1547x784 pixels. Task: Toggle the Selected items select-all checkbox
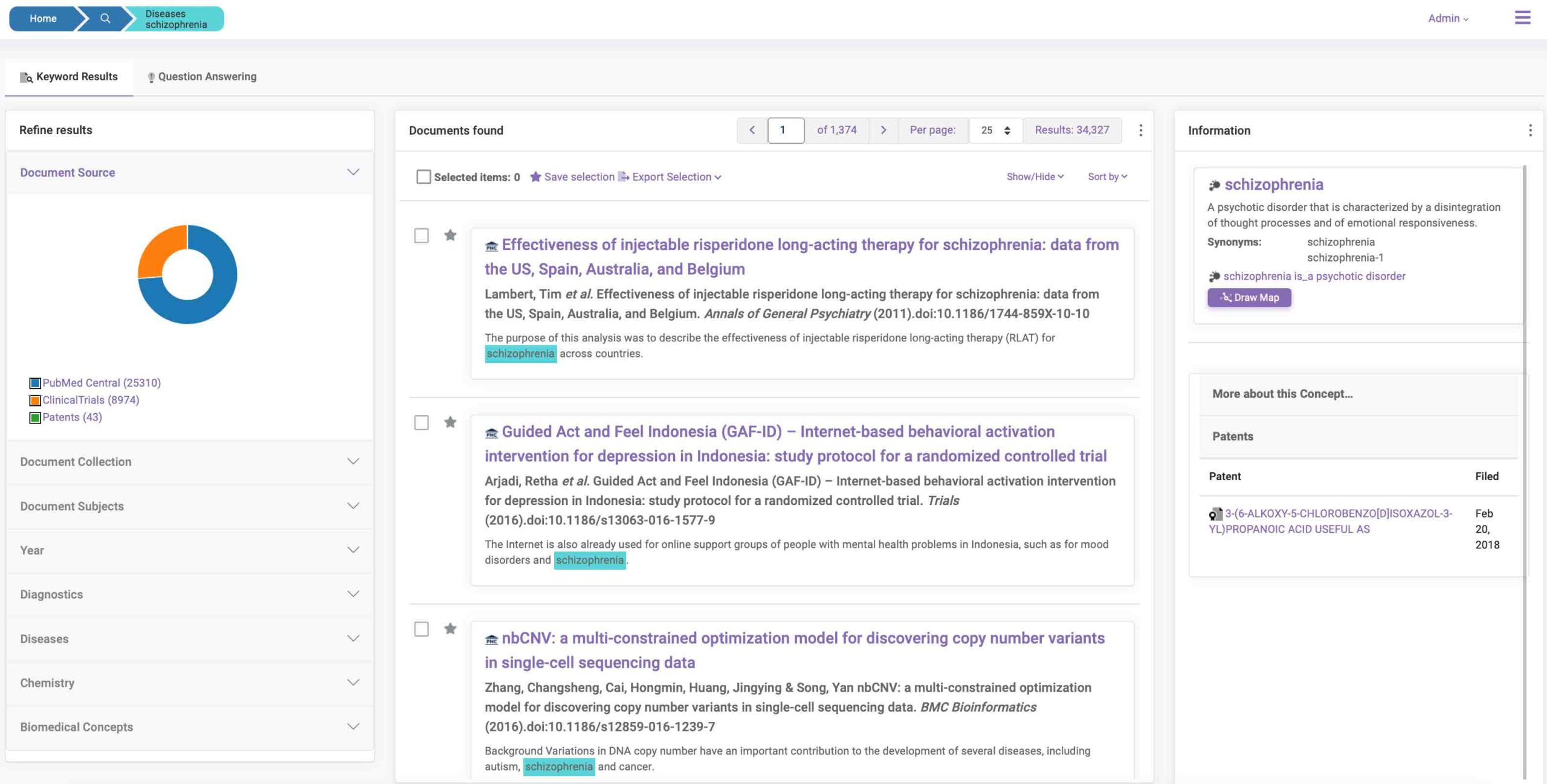coord(424,177)
